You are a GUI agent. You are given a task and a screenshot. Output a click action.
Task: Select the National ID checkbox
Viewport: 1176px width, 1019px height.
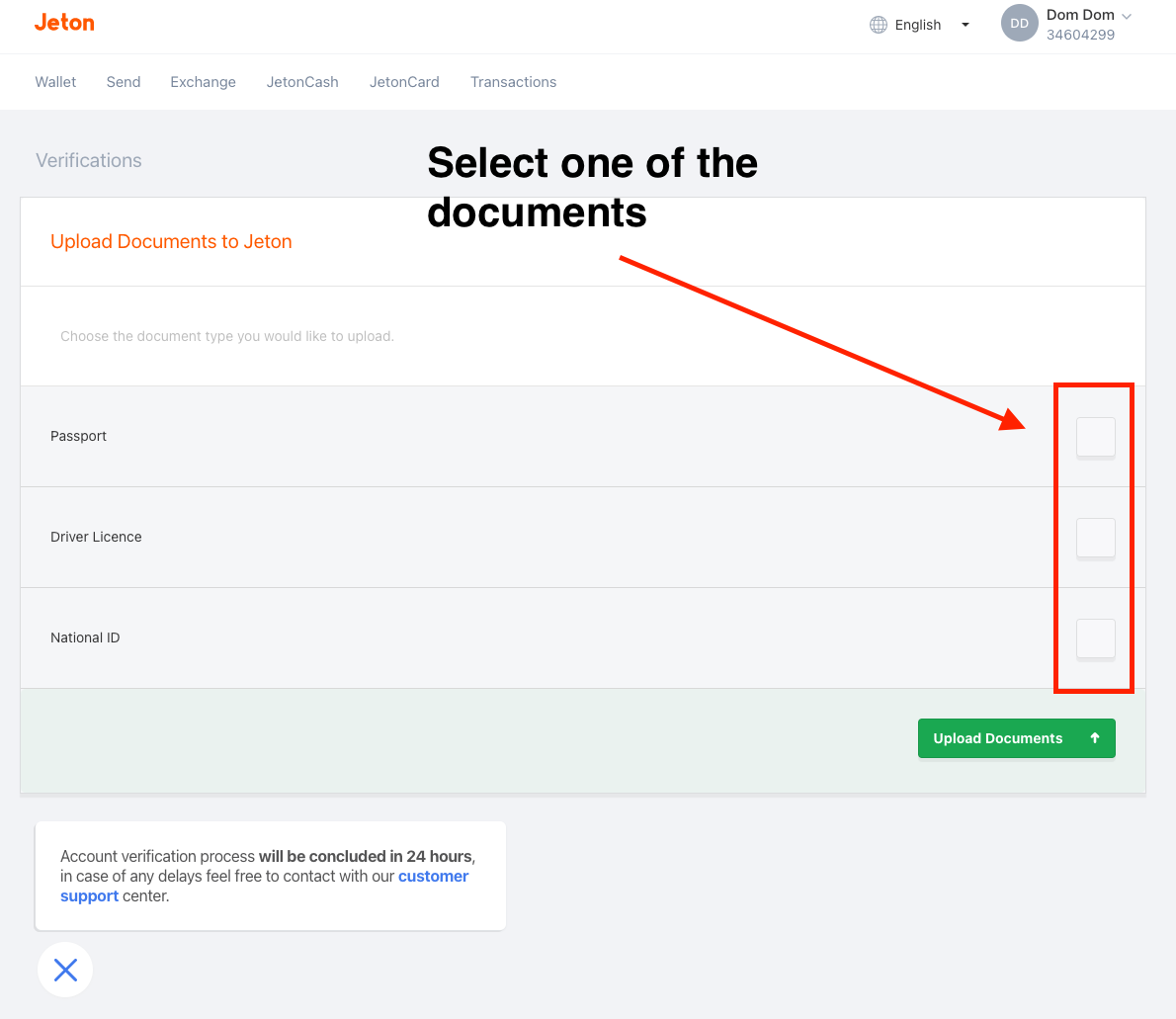tap(1094, 638)
